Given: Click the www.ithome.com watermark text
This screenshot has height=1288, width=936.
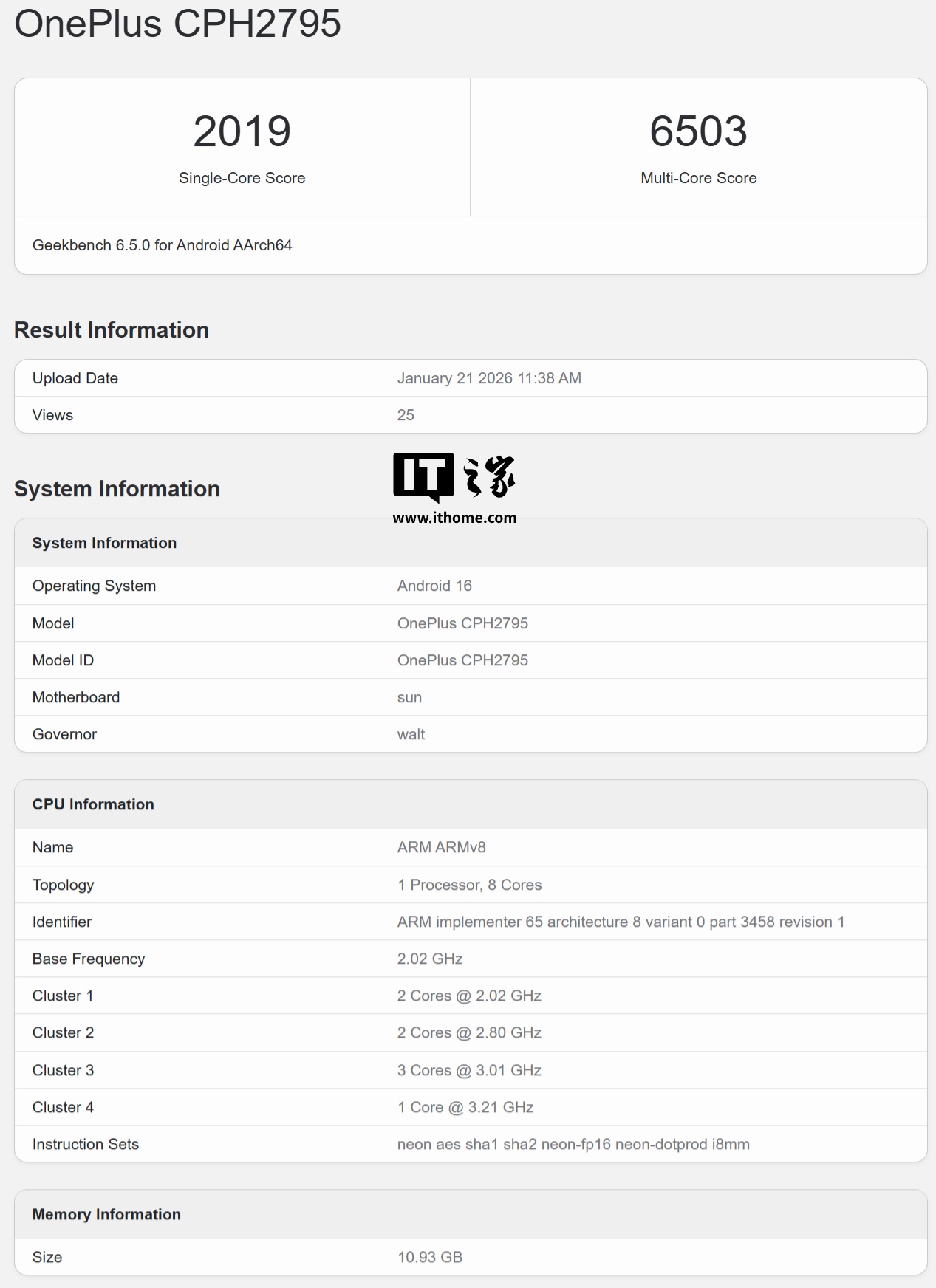Looking at the screenshot, I should (454, 518).
